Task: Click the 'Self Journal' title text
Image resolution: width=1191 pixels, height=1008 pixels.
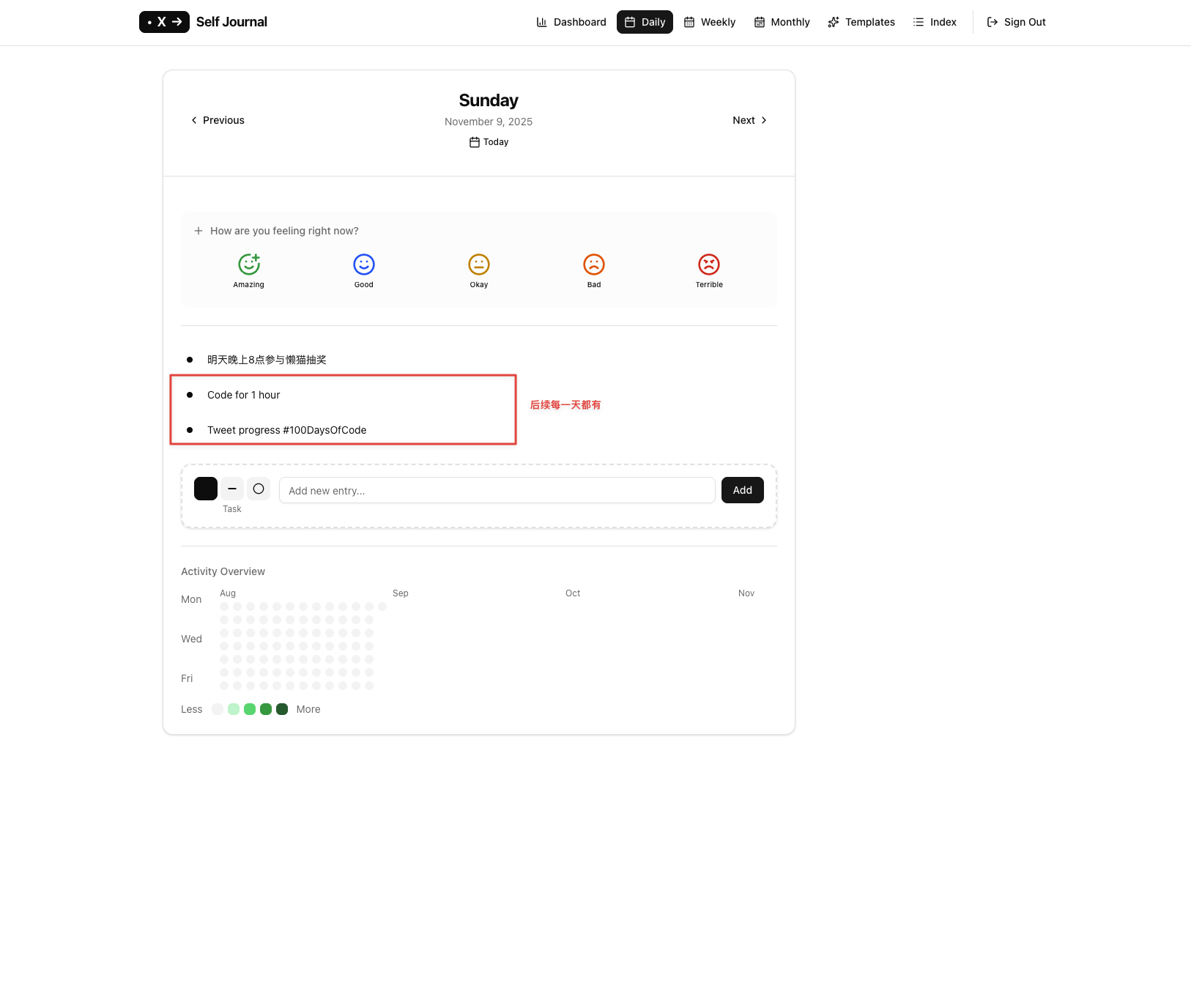Action: [231, 22]
